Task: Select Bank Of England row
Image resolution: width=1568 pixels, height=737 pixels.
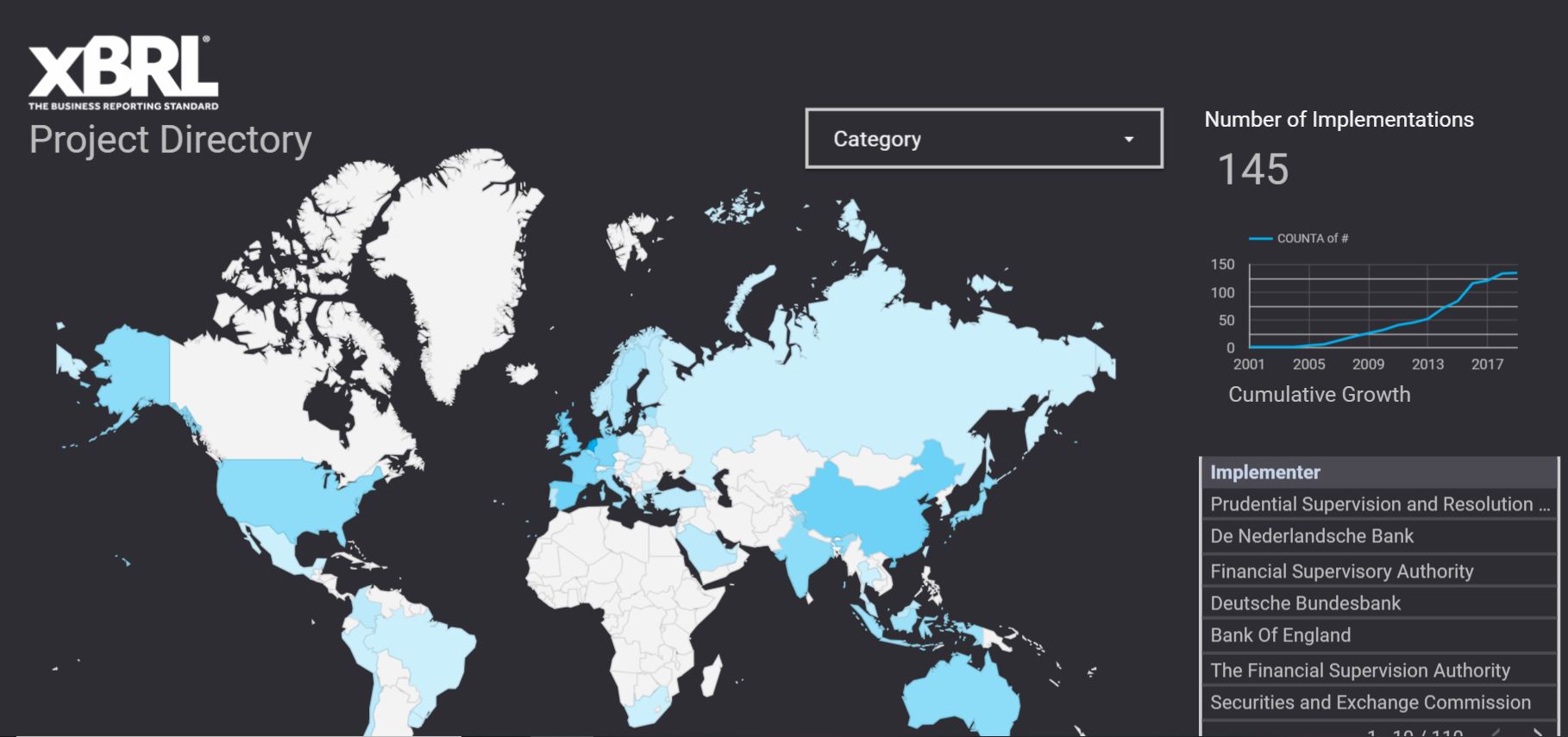Action: pyautogui.click(x=1379, y=635)
